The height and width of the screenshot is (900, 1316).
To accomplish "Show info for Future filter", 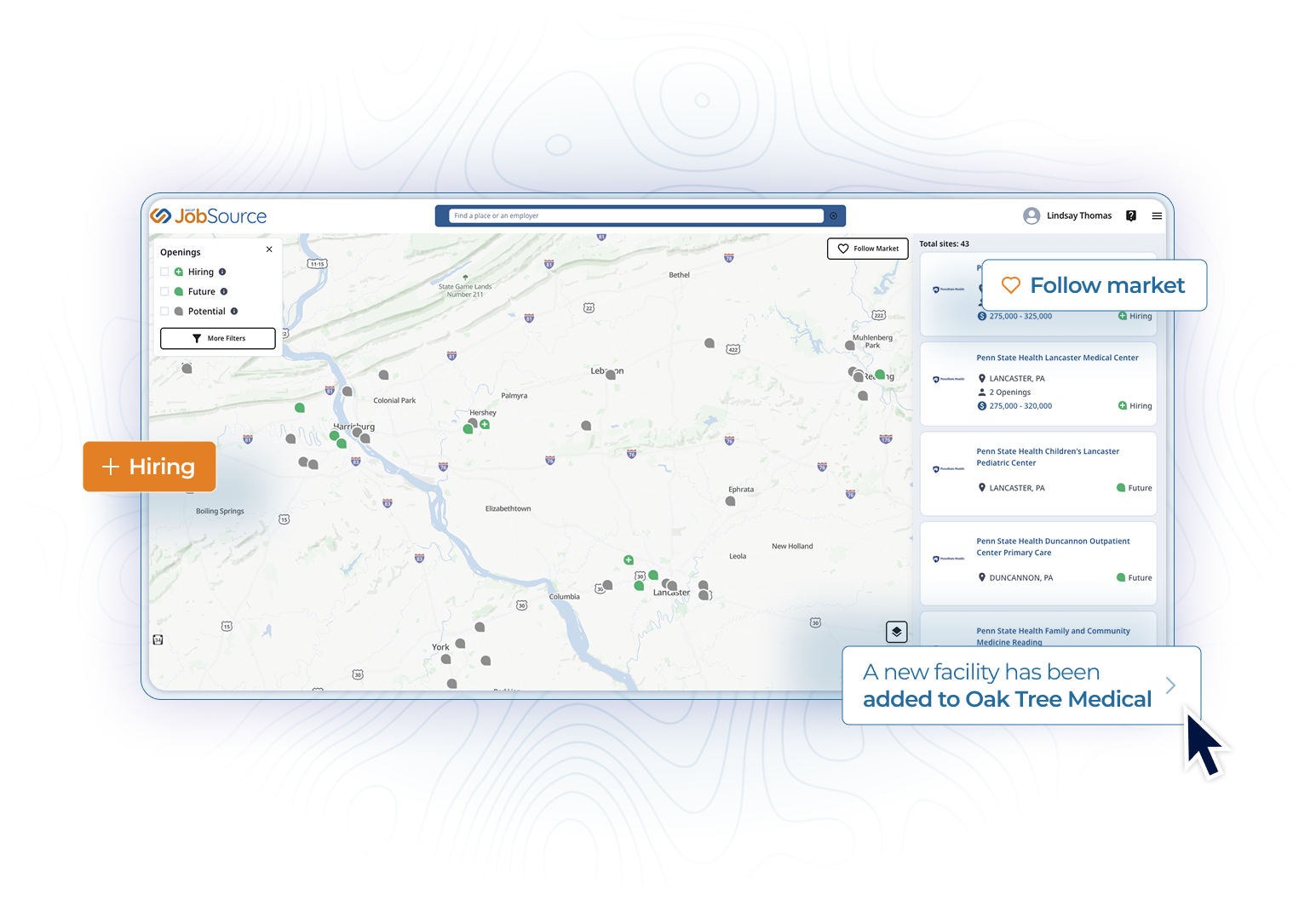I will click(x=224, y=291).
